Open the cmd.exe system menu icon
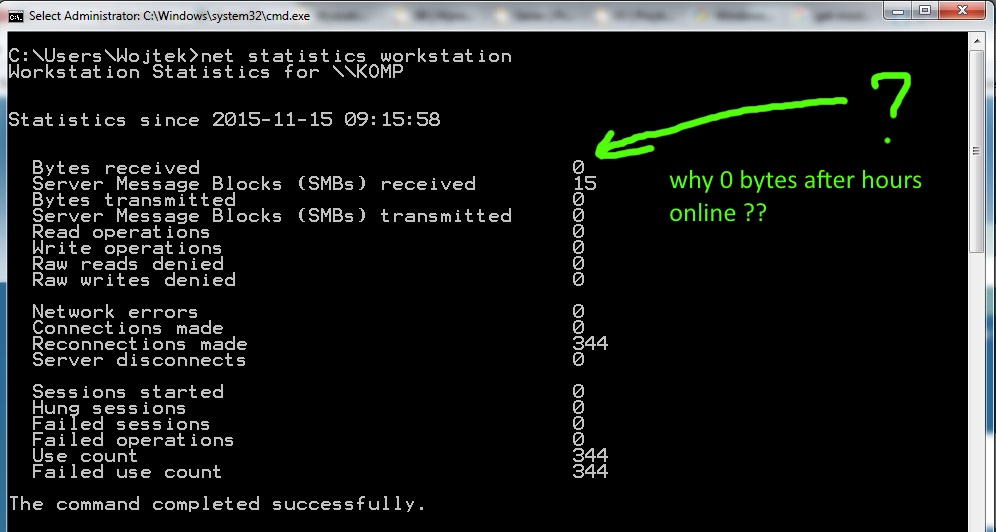Screen dimensions: 996x532 [16, 15]
